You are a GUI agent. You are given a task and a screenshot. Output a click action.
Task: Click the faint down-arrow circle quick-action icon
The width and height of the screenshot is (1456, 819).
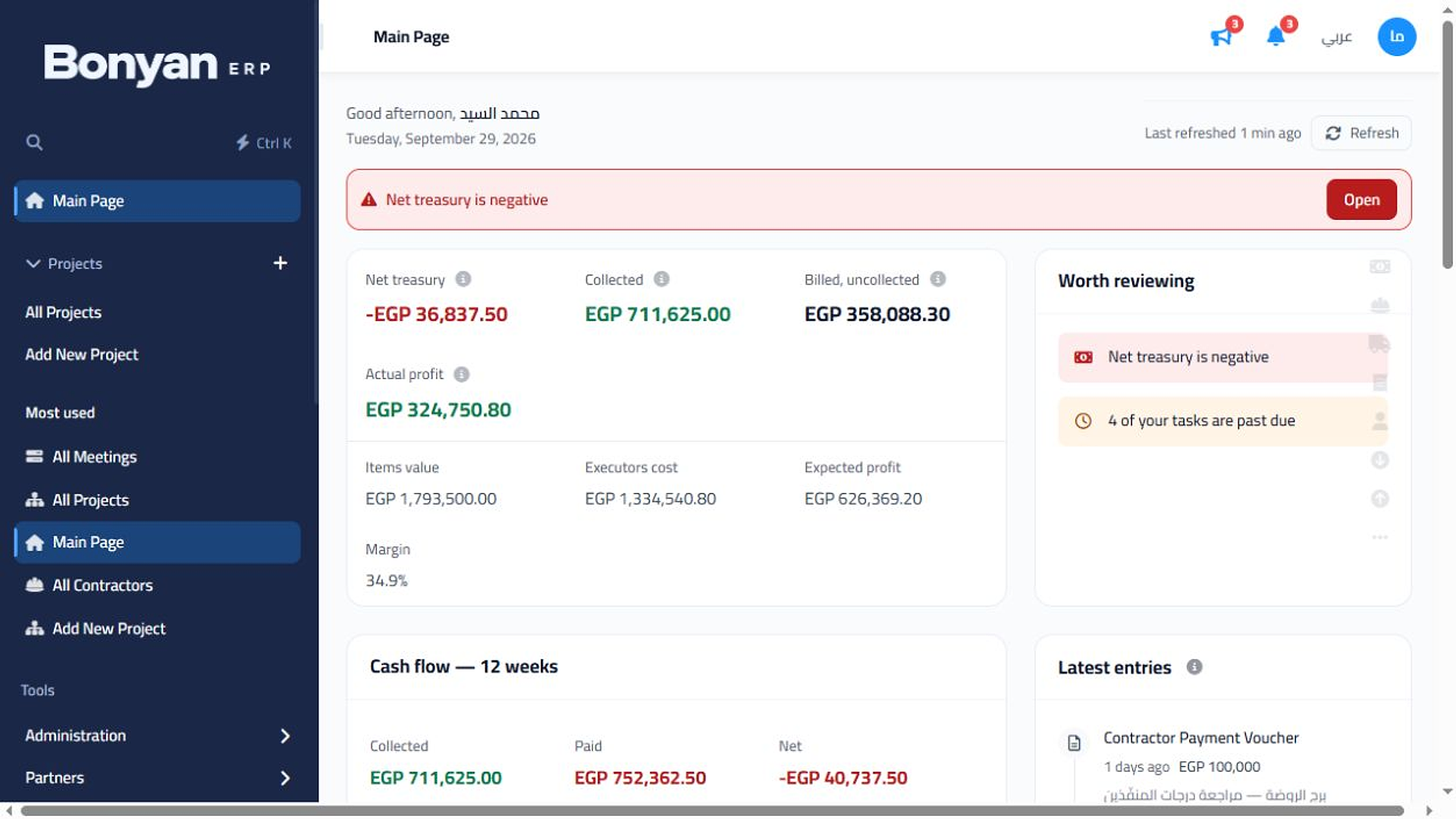(x=1379, y=460)
